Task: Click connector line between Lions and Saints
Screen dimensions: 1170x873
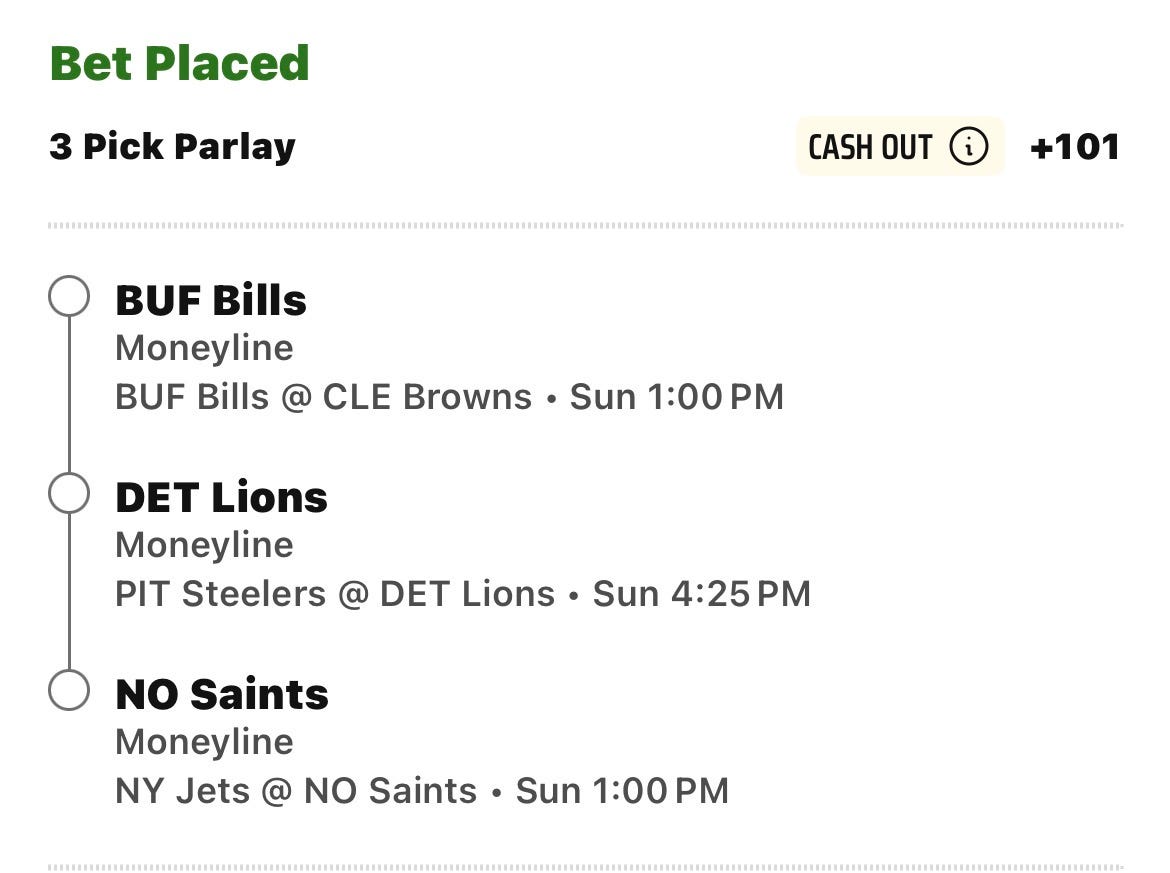Action: 69,592
